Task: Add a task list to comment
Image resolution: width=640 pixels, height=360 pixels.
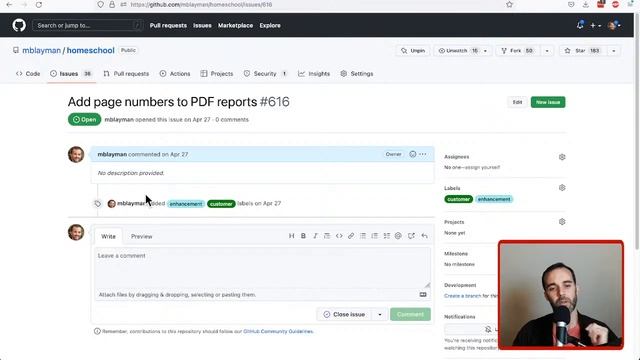Action: [x=387, y=236]
